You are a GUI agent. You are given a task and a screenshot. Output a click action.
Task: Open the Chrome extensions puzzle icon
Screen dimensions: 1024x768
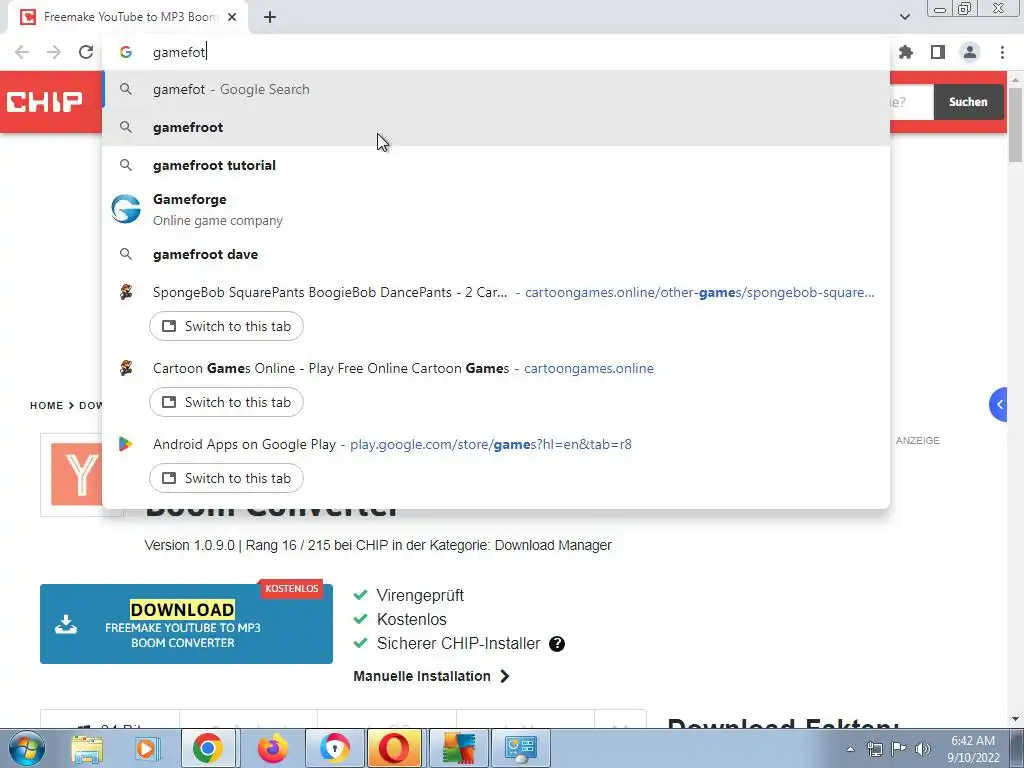tap(905, 52)
